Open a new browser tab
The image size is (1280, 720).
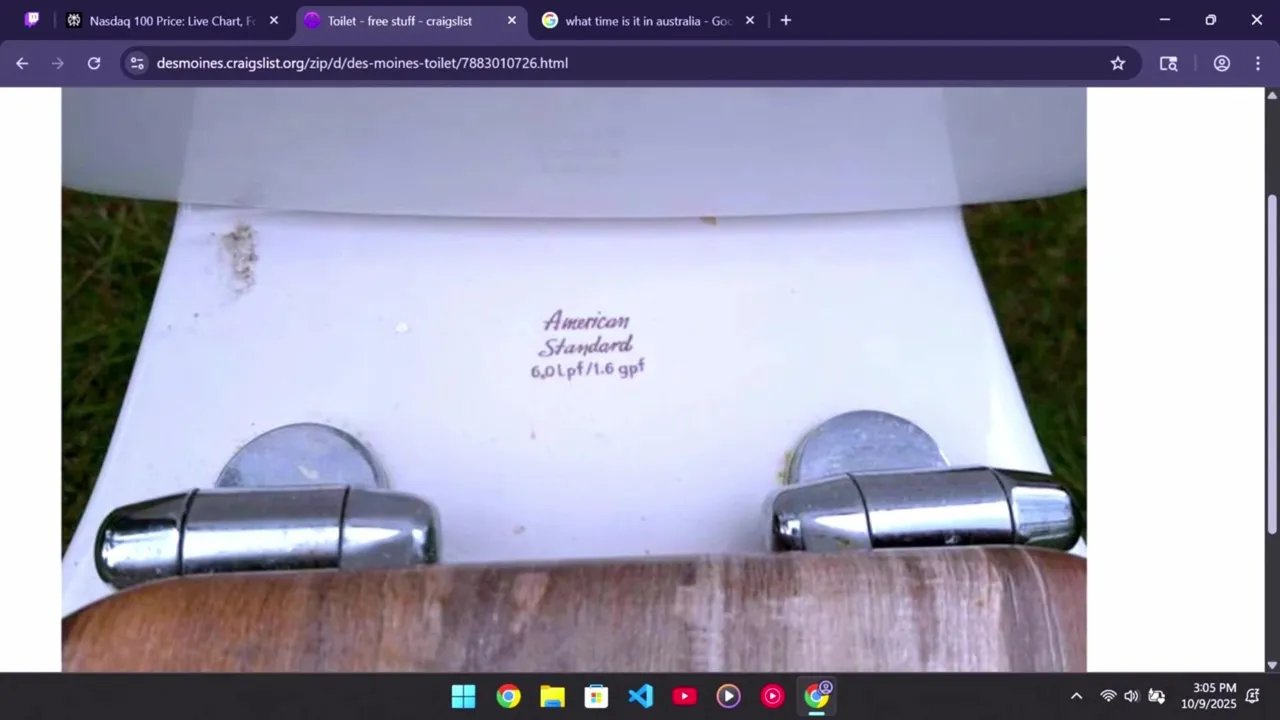coord(786,20)
